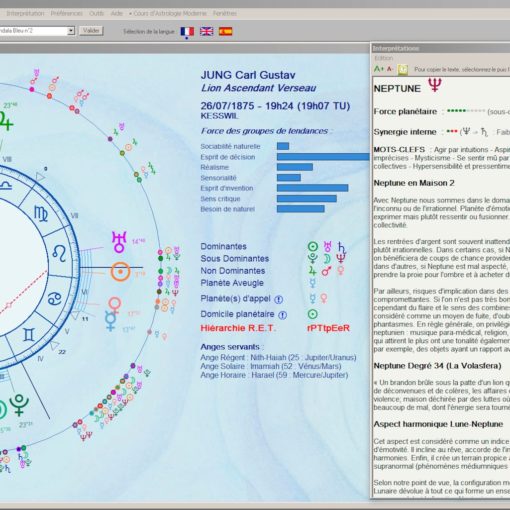510x510 pixels.
Task: Click the Uranus icon in Dominantes row
Action: [327, 247]
